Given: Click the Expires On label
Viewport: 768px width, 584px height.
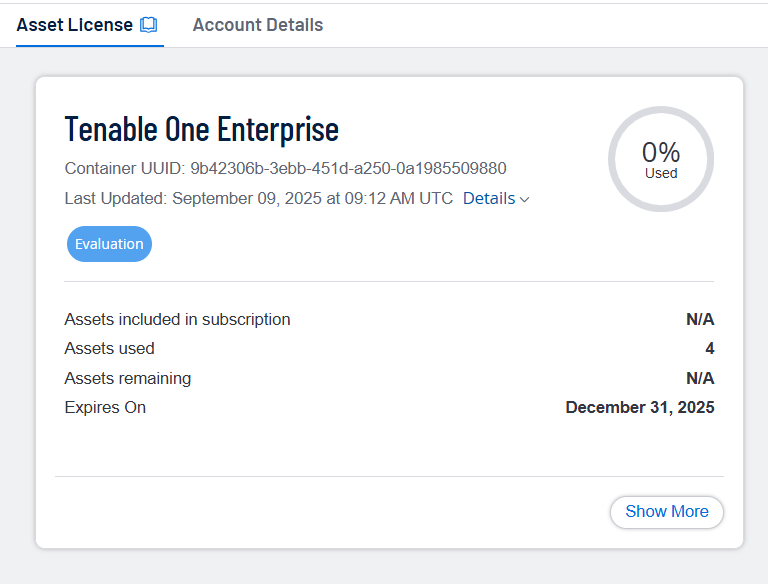Looking at the screenshot, I should (105, 407).
